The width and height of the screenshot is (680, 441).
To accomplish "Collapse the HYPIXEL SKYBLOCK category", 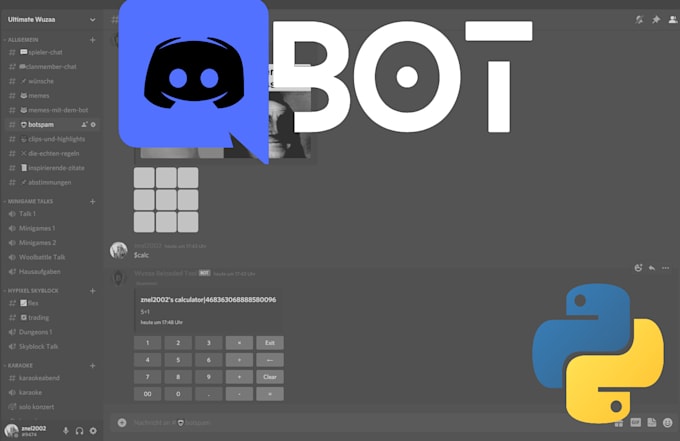I will pyautogui.click(x=33, y=291).
